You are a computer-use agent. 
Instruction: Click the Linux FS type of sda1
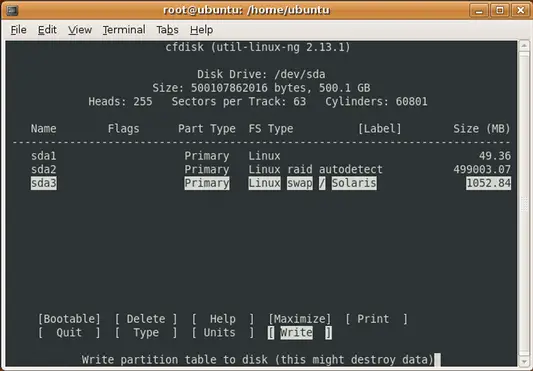264,156
